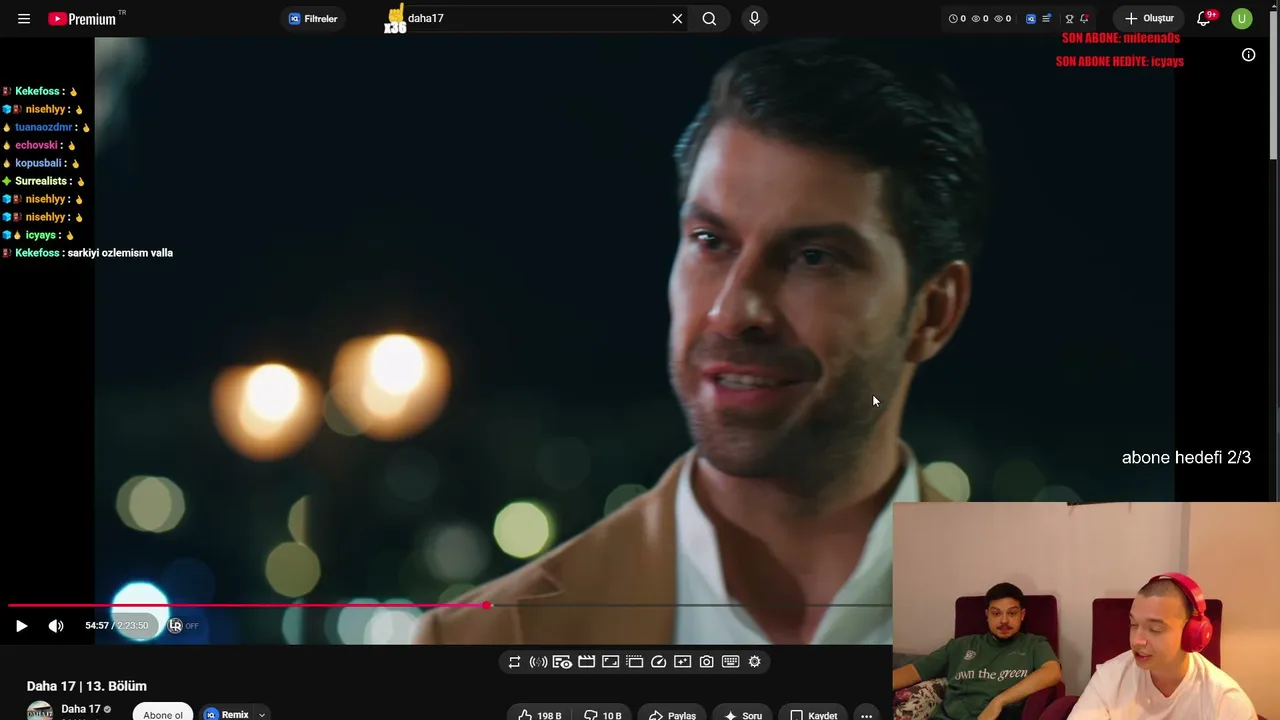Clear the search query with X
This screenshot has height=720, width=1280.
pyautogui.click(x=677, y=19)
